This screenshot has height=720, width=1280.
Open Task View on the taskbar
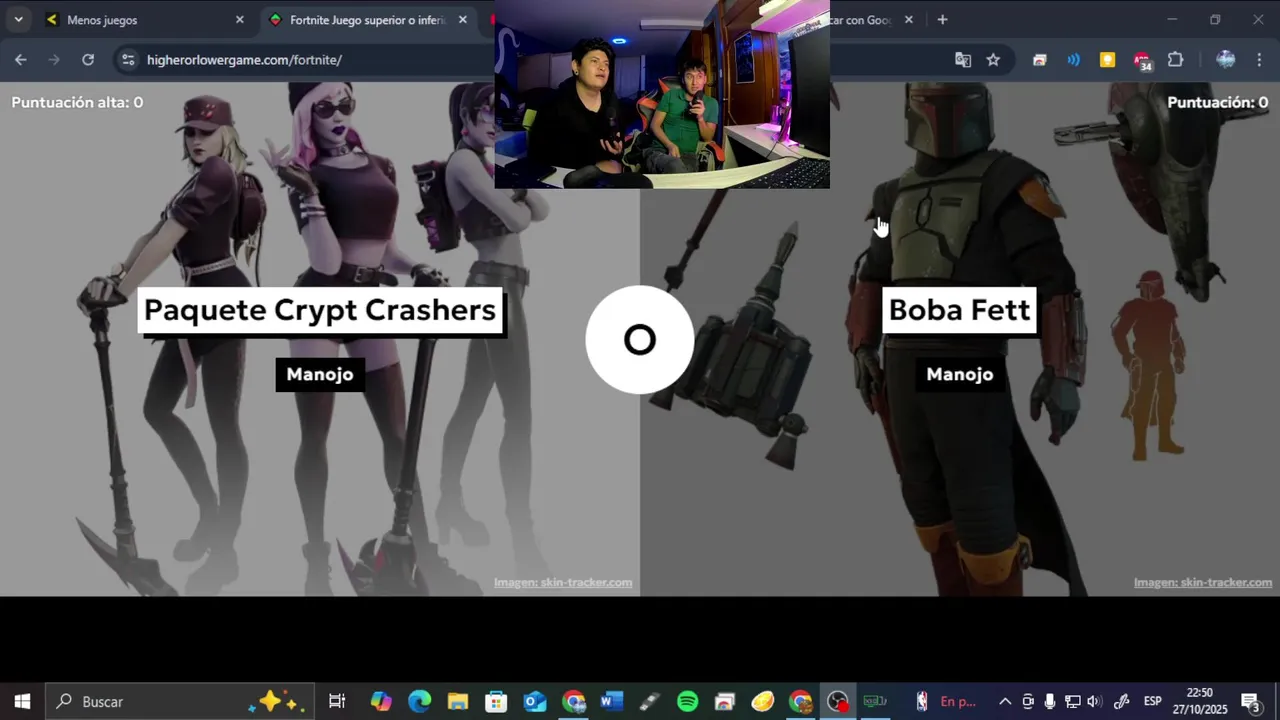[x=337, y=702]
